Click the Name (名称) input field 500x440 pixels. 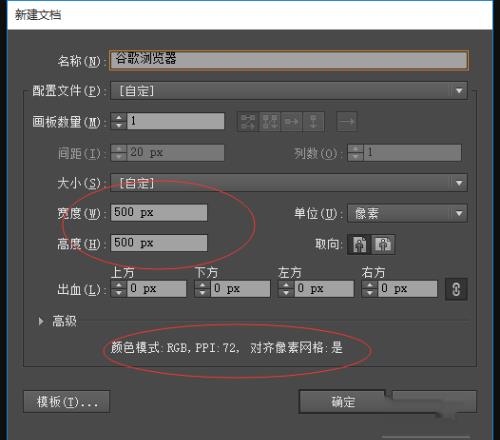pos(289,60)
